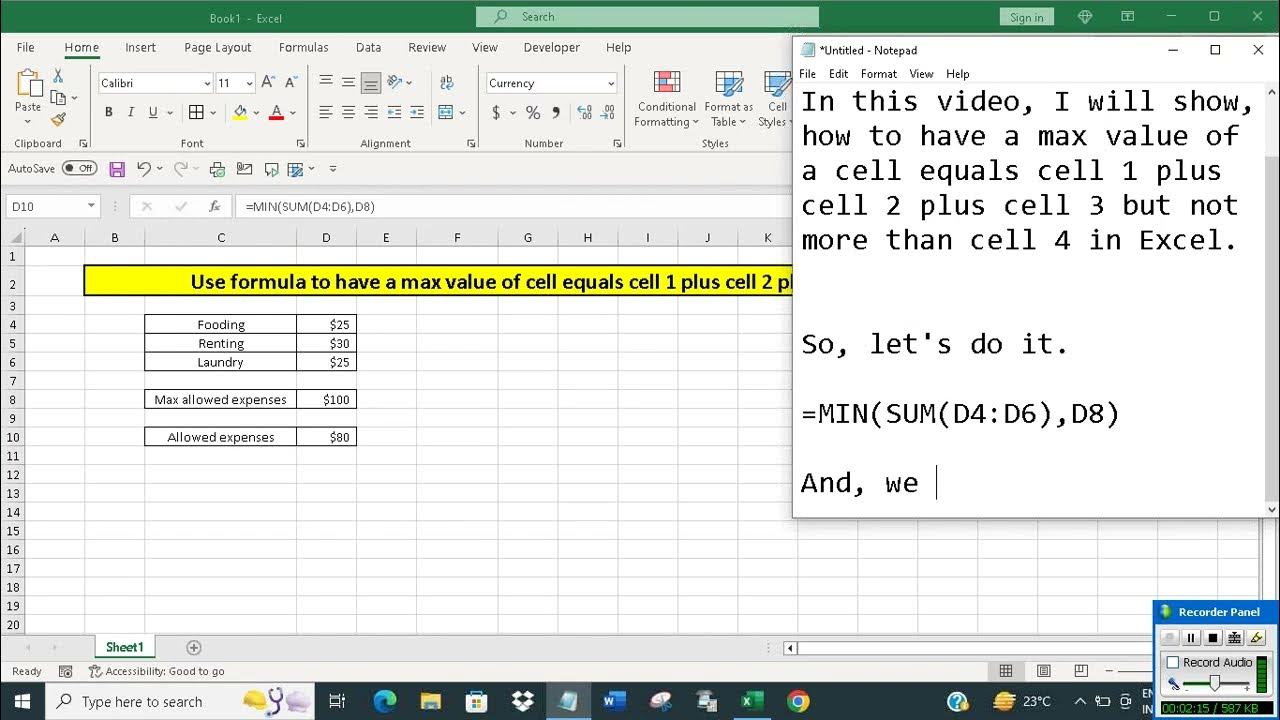Select cell D8 showing $100
Screen dimensions: 1280x720
(x=326, y=400)
